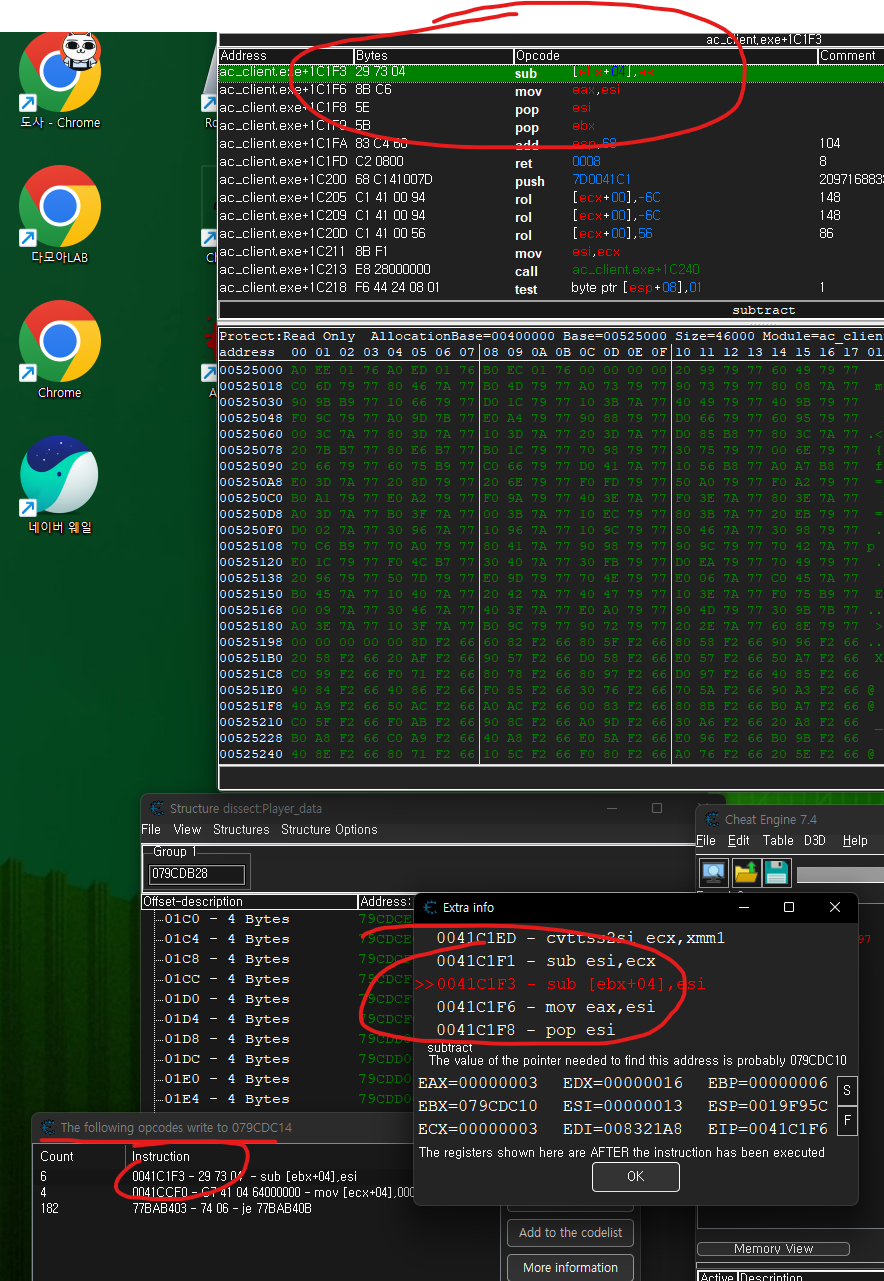The image size is (884, 1281).
Task: Maximize the Extra info dialog window
Action: pos(788,907)
